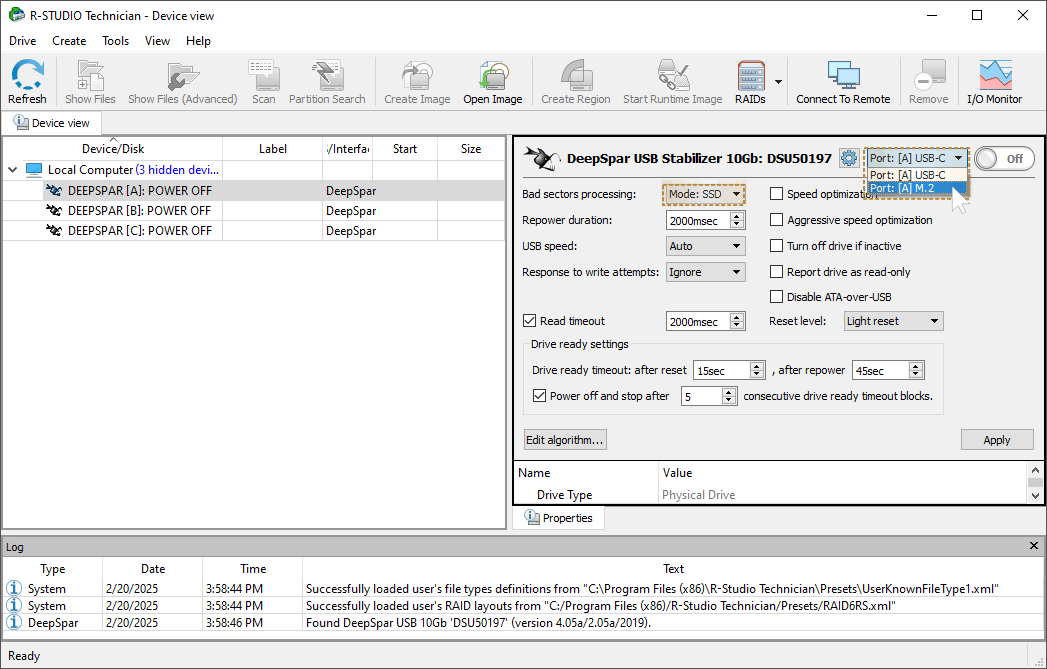Open Response to write attempts dropdown
This screenshot has width=1047, height=669.
(705, 272)
